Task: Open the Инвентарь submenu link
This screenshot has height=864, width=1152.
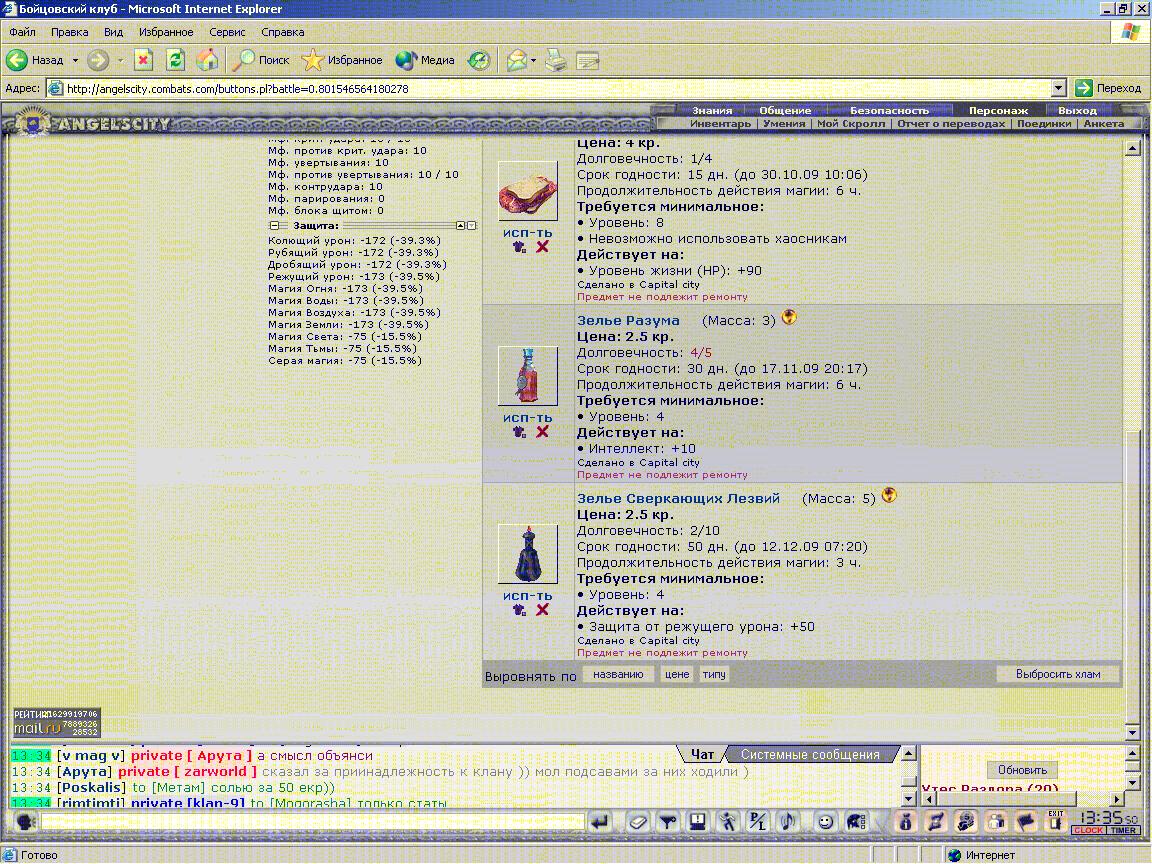Action: tap(720, 123)
